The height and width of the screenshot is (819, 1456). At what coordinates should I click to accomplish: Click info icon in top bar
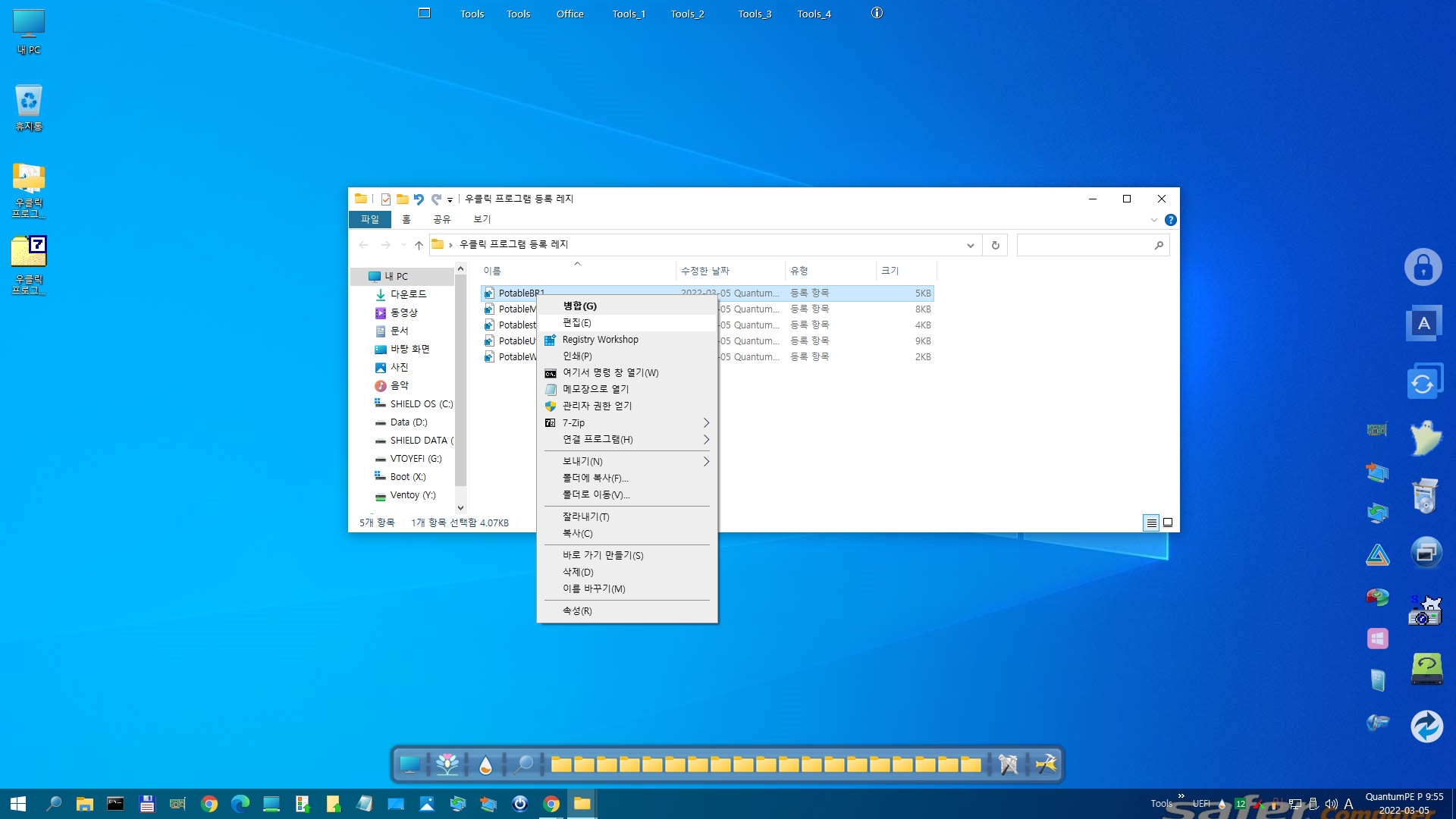[877, 13]
